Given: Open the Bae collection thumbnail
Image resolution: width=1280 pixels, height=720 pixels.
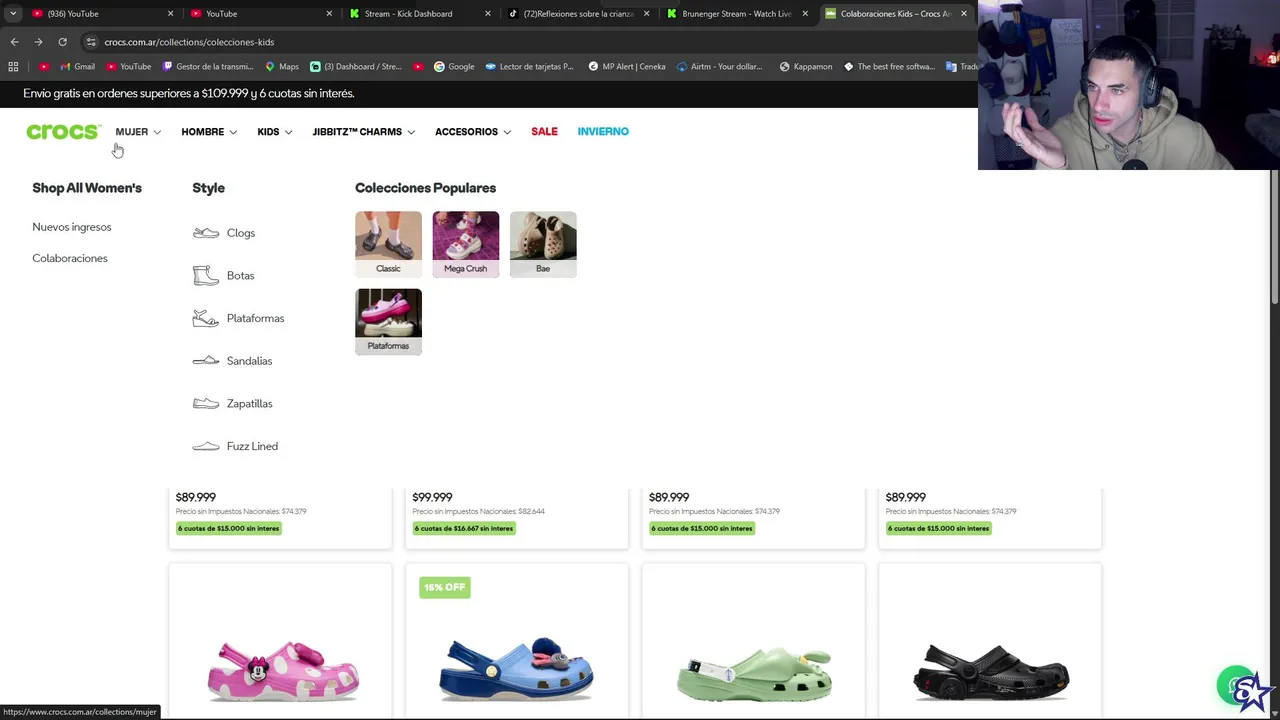Looking at the screenshot, I should pos(543,244).
